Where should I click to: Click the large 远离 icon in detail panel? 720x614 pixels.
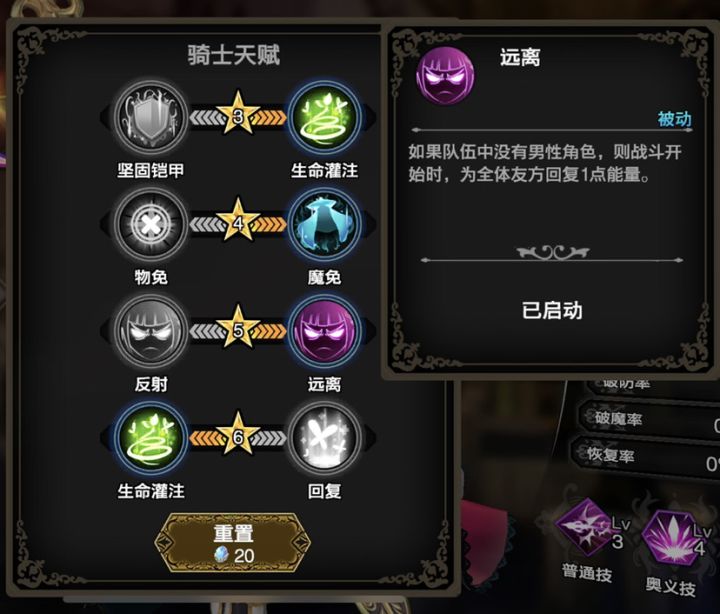445,76
